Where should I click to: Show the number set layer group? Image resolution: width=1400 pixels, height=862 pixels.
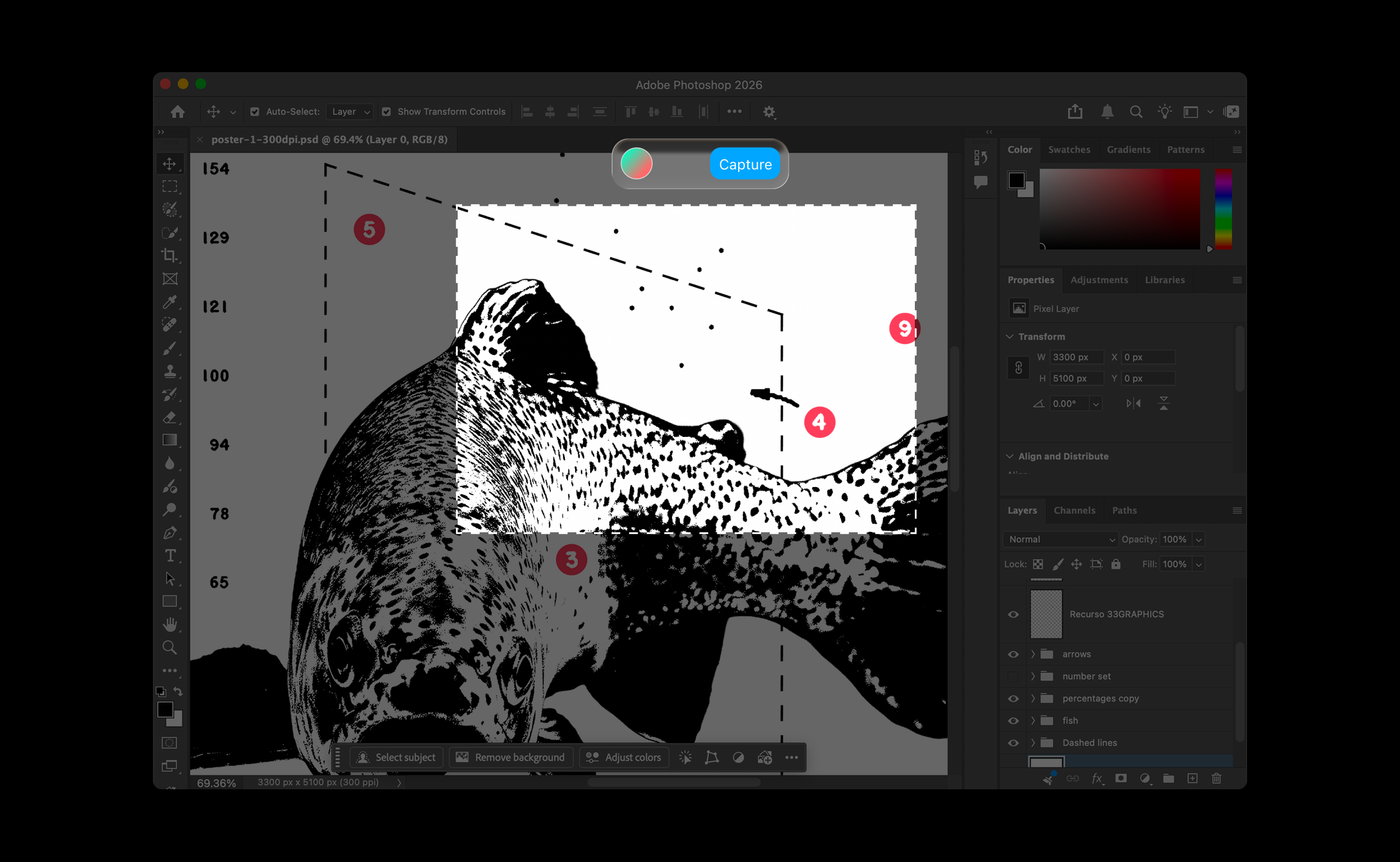[1012, 677]
